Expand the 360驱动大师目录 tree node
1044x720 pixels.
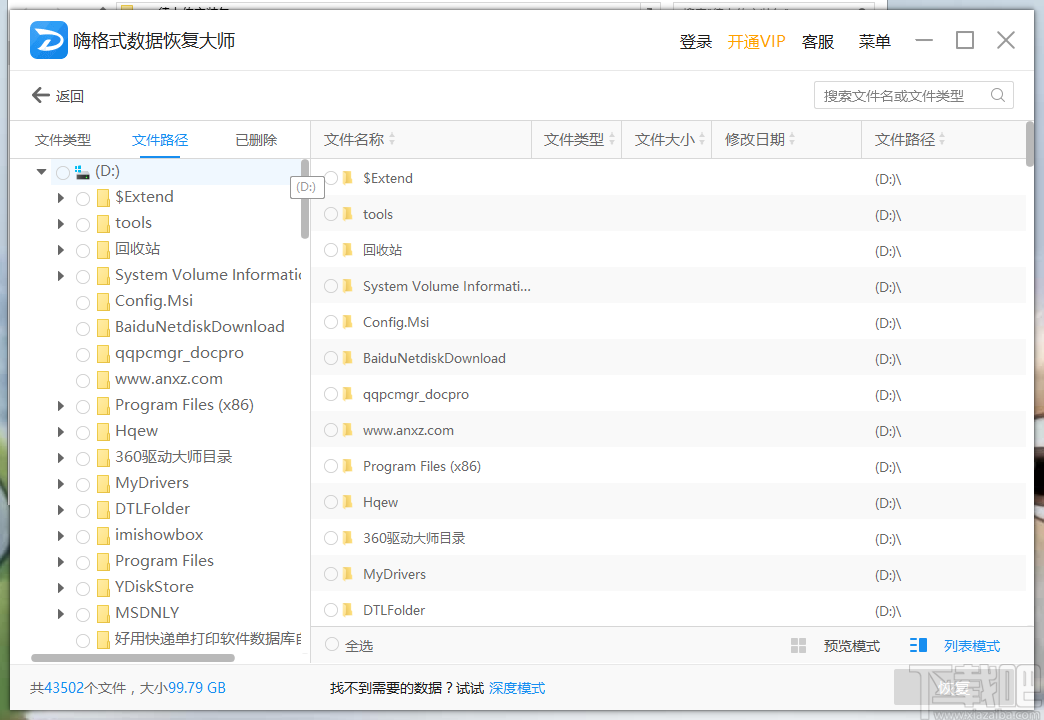pos(61,458)
